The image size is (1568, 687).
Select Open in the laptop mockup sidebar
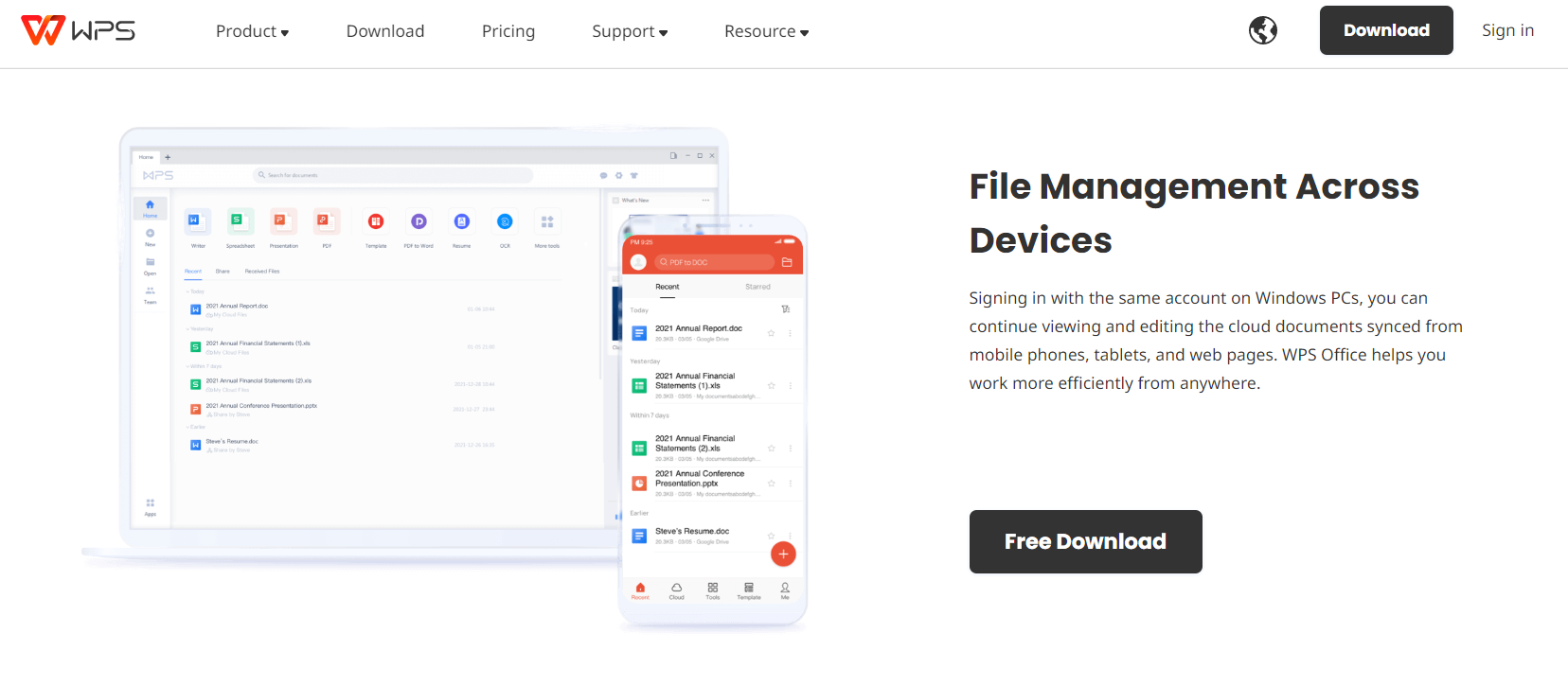pos(150,266)
